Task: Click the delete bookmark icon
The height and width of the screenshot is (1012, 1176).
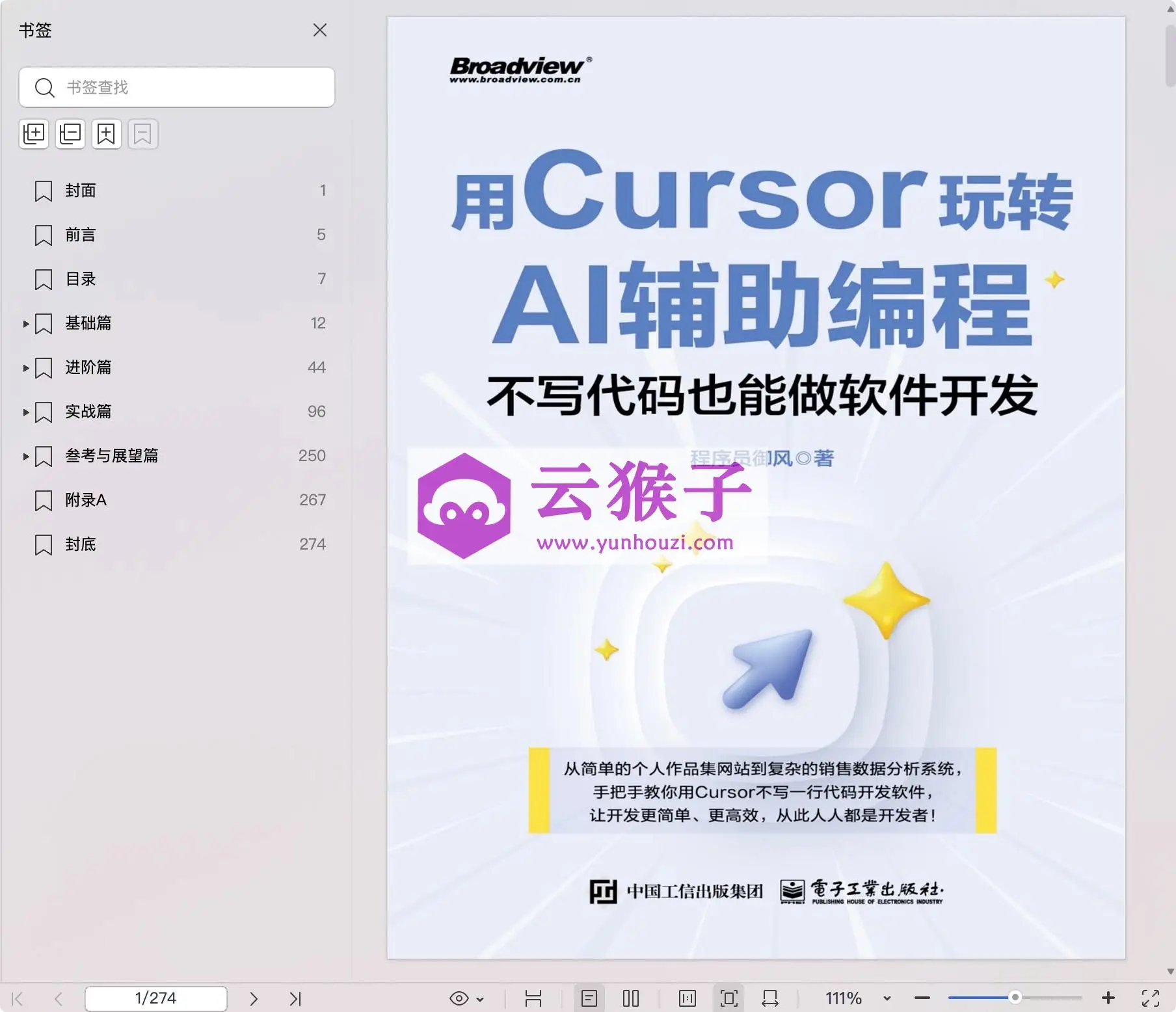Action: coord(143,134)
